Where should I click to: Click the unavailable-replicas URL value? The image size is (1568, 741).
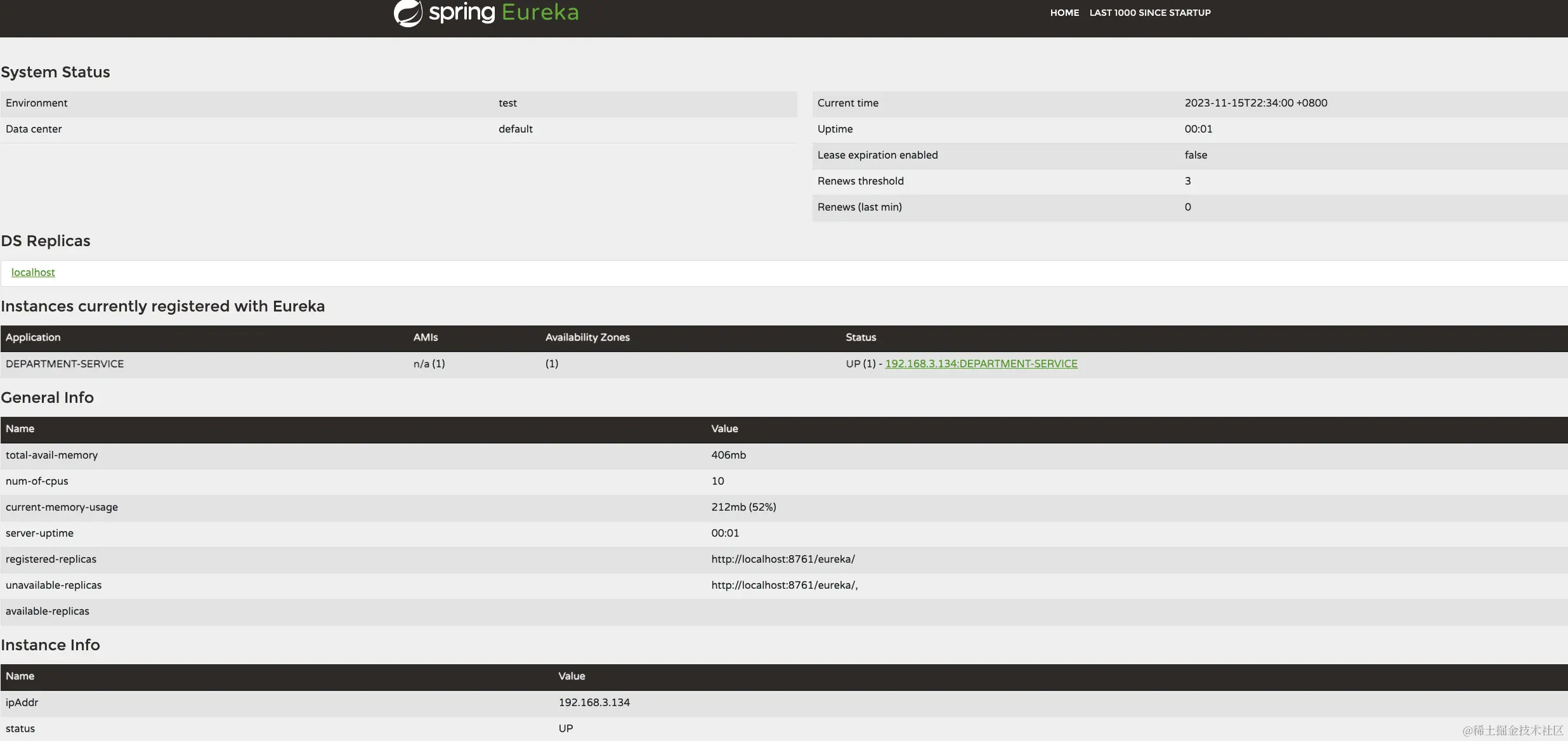pyautogui.click(x=784, y=585)
